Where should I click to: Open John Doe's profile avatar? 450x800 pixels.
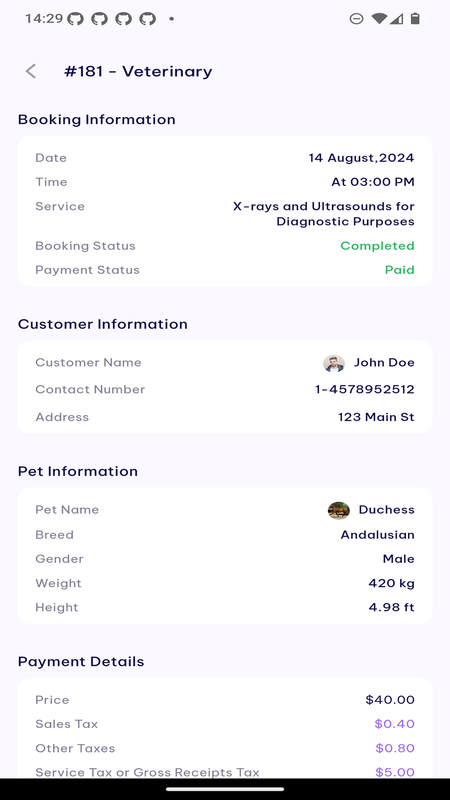(x=334, y=363)
